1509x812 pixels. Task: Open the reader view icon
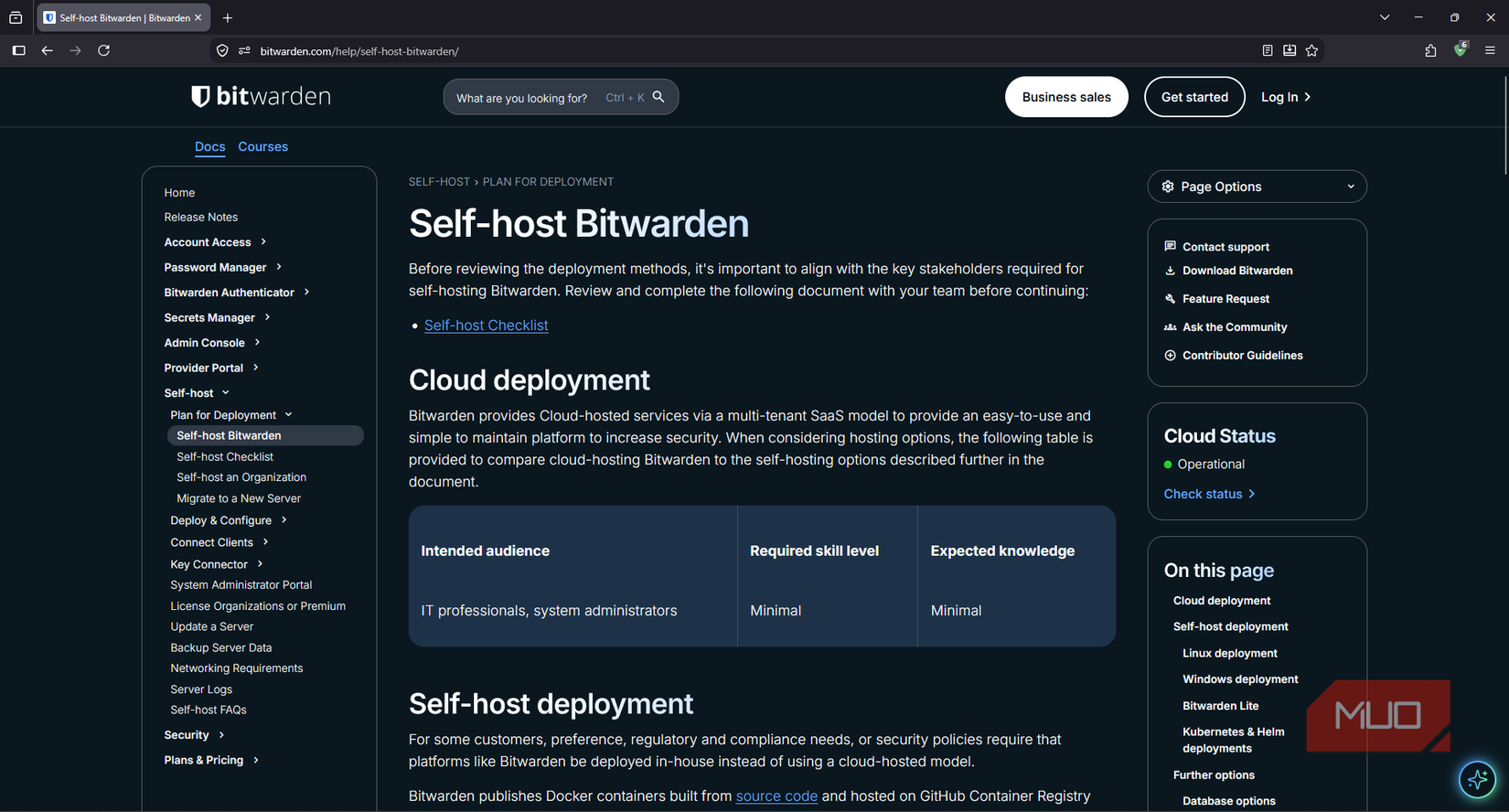tap(1268, 50)
